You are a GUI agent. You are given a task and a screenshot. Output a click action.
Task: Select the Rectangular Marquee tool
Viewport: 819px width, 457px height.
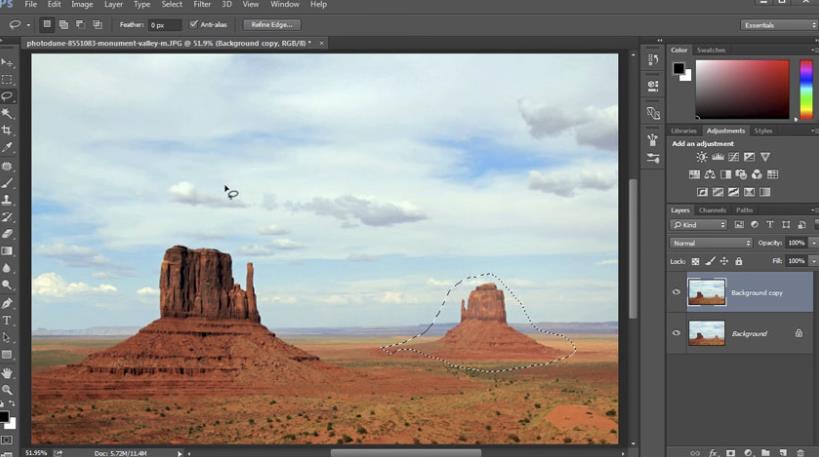point(7,79)
